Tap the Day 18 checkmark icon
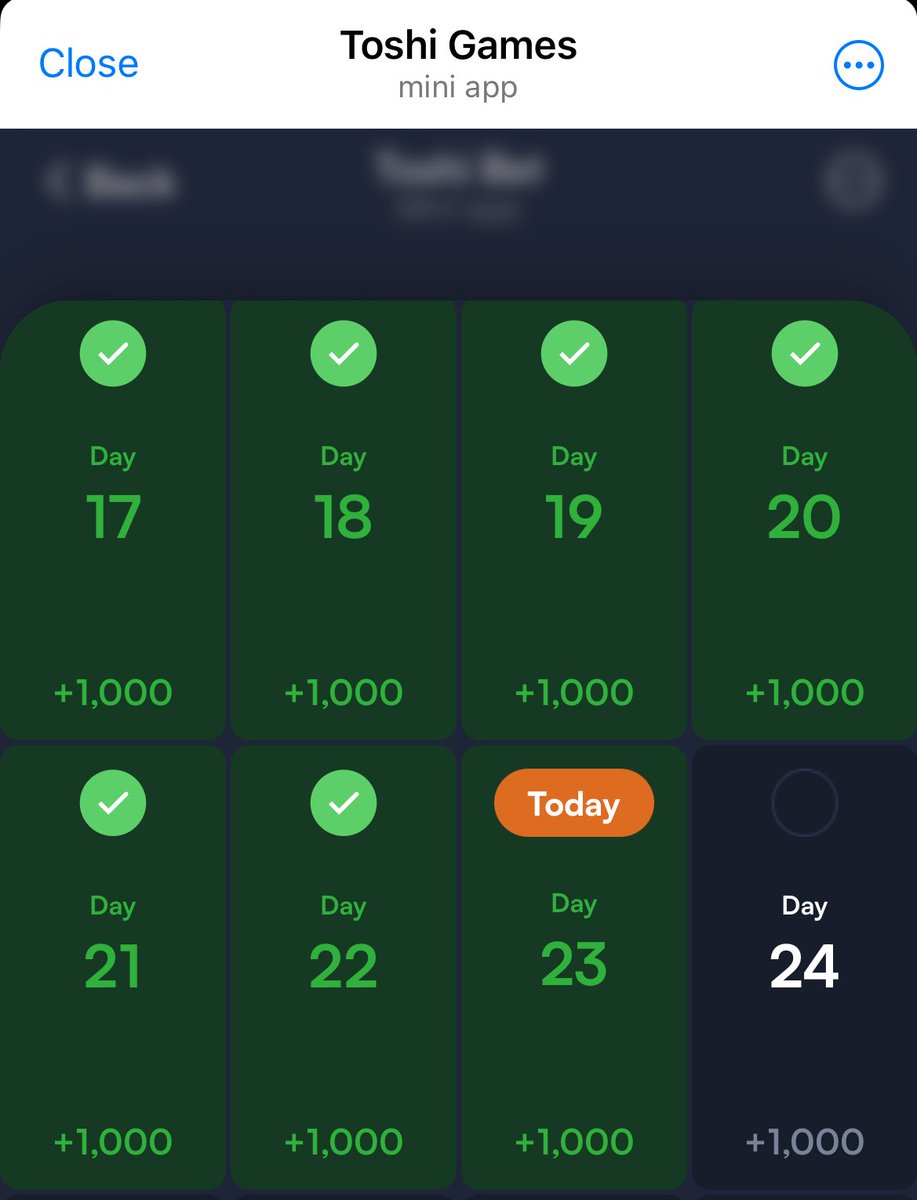Screen dimensions: 917x1200 [343, 353]
